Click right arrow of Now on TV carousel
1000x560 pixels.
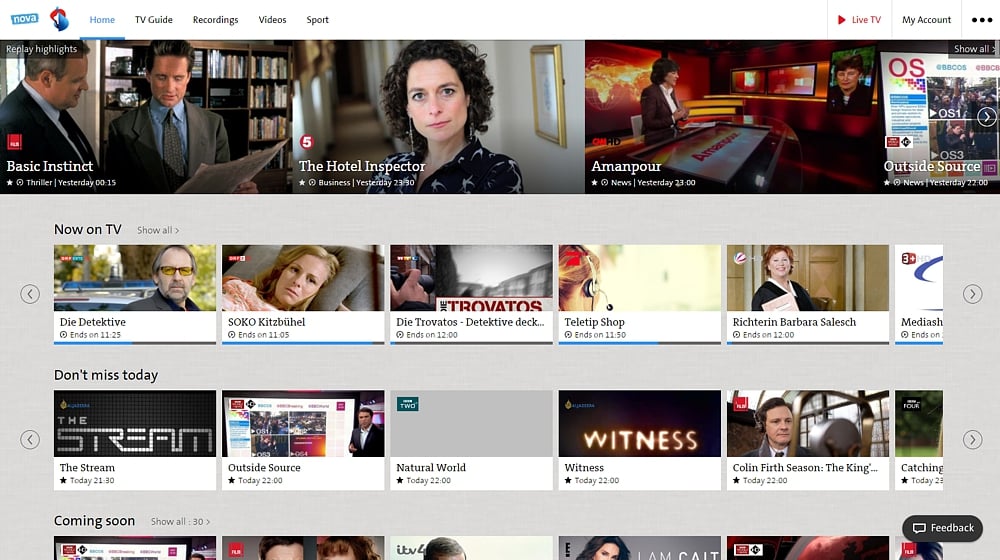pyautogui.click(x=973, y=294)
